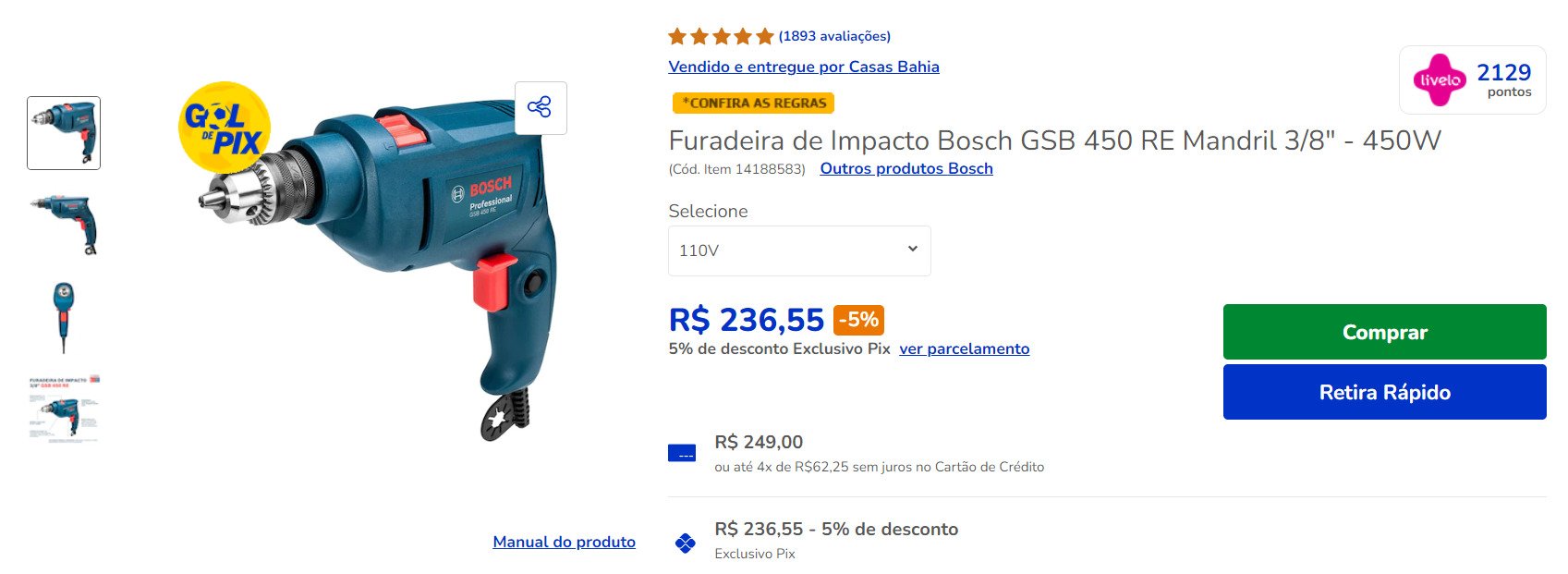Select fourth thumbnail with spec infographic
Screen dimensions: 1568x574
[x=64, y=409]
